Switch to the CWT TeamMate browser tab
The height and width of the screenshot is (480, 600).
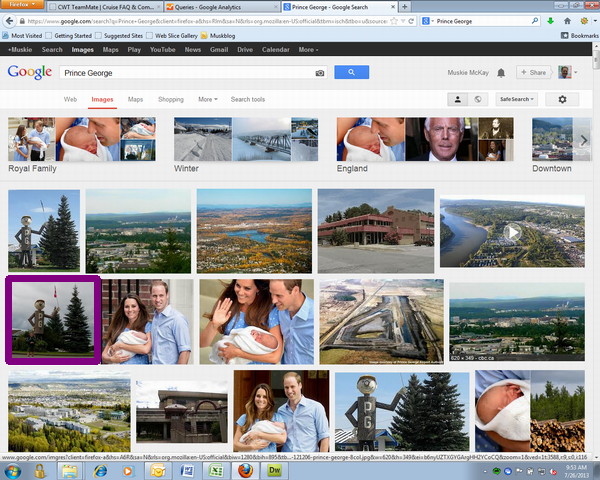tap(104, 7)
